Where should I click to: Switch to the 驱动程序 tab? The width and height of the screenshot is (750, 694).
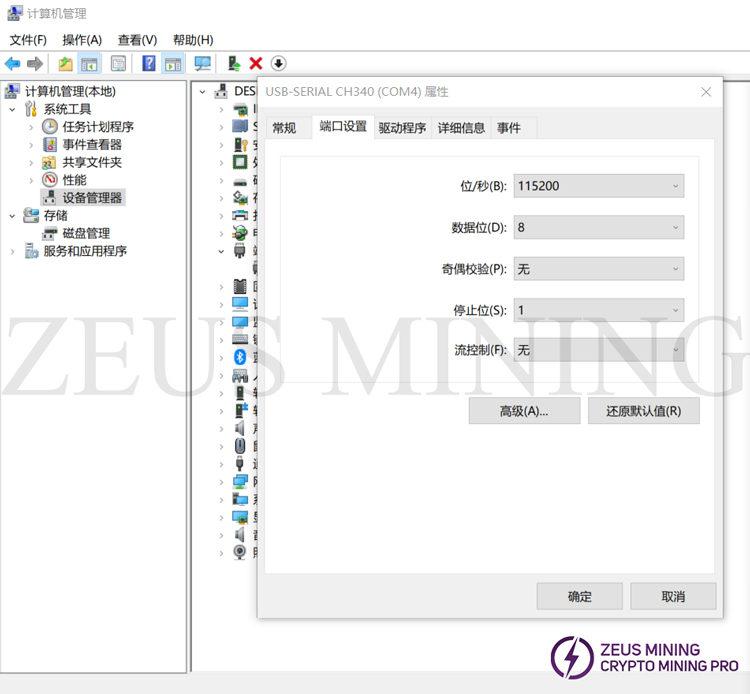(x=402, y=128)
